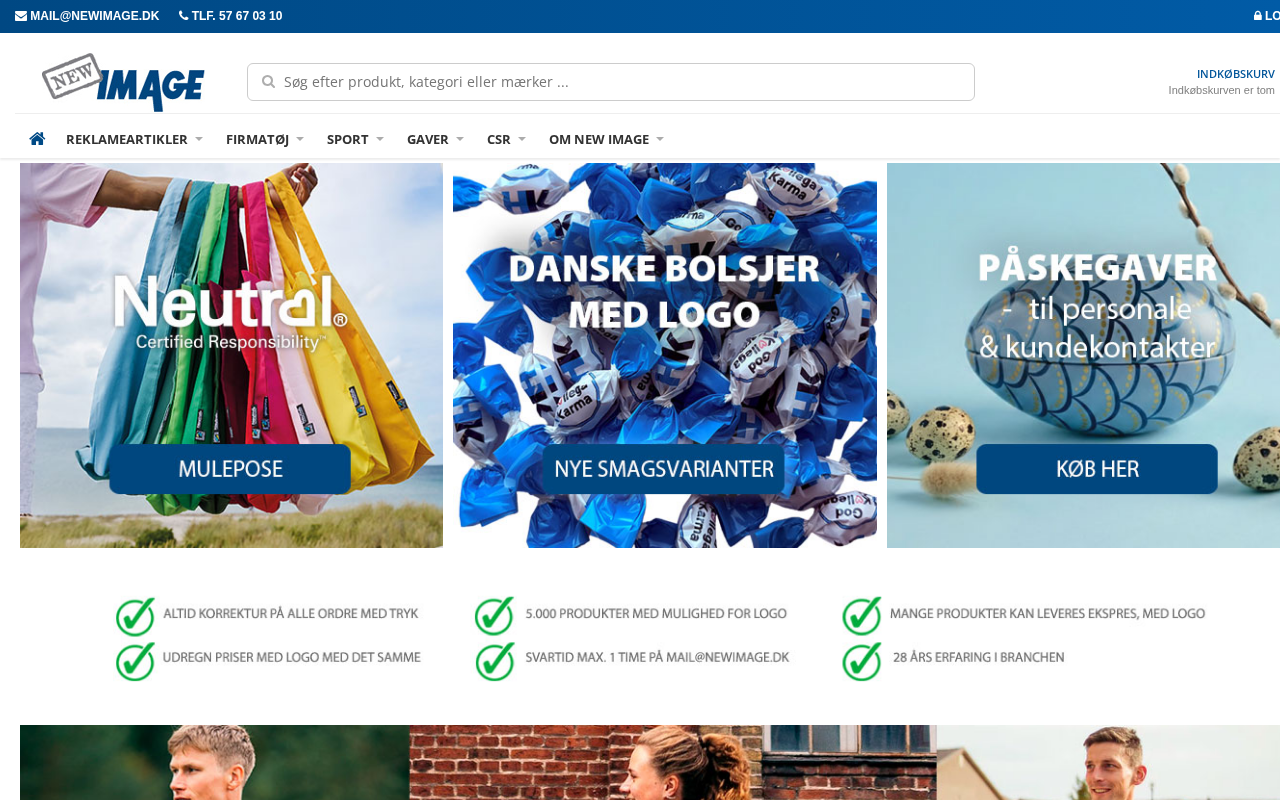Click the text 5.000 PRODUKTER MED MULIGHED FOR LOGO
The width and height of the screenshot is (1280, 800).
pos(656,613)
